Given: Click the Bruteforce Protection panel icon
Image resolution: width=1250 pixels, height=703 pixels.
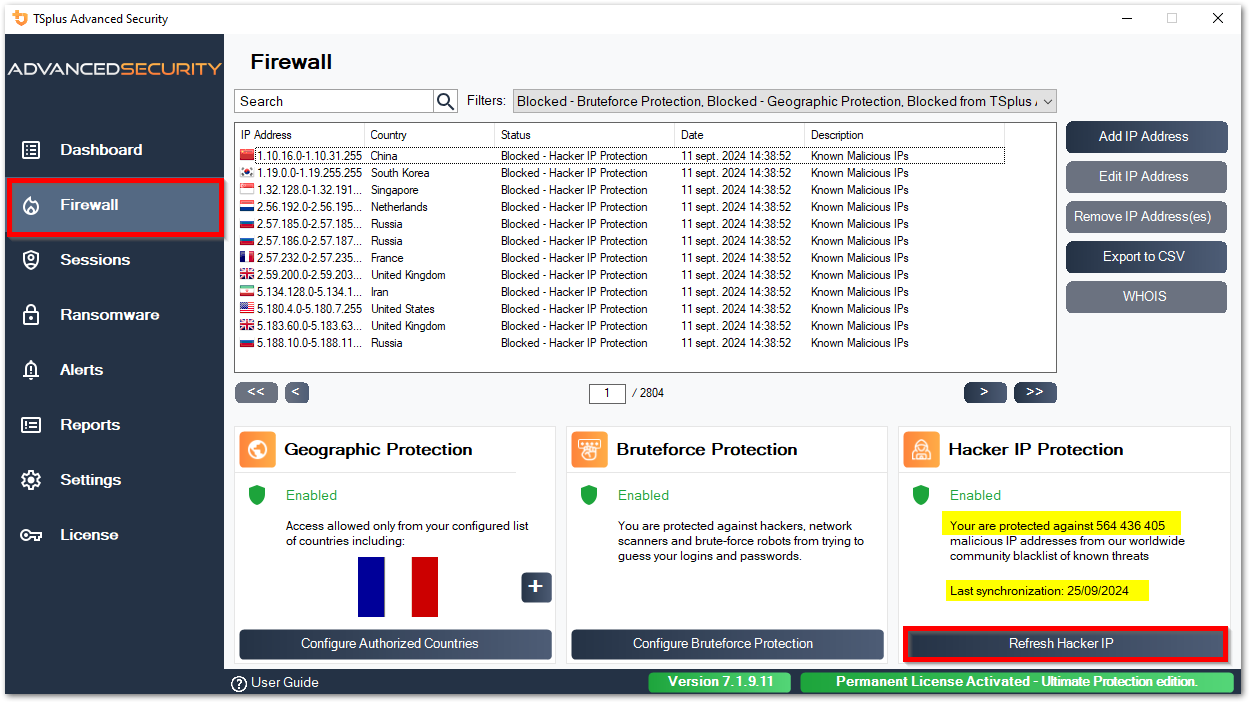Looking at the screenshot, I should click(589, 449).
